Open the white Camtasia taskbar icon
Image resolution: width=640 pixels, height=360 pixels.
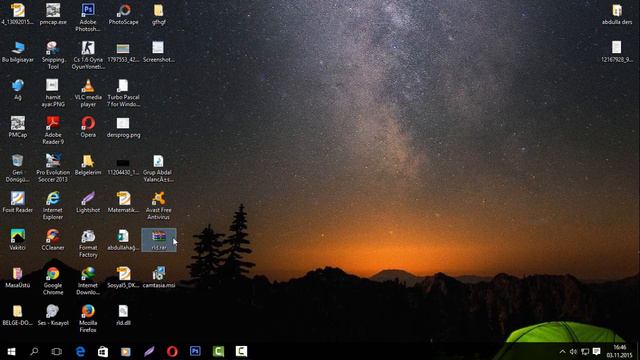pos(241,351)
